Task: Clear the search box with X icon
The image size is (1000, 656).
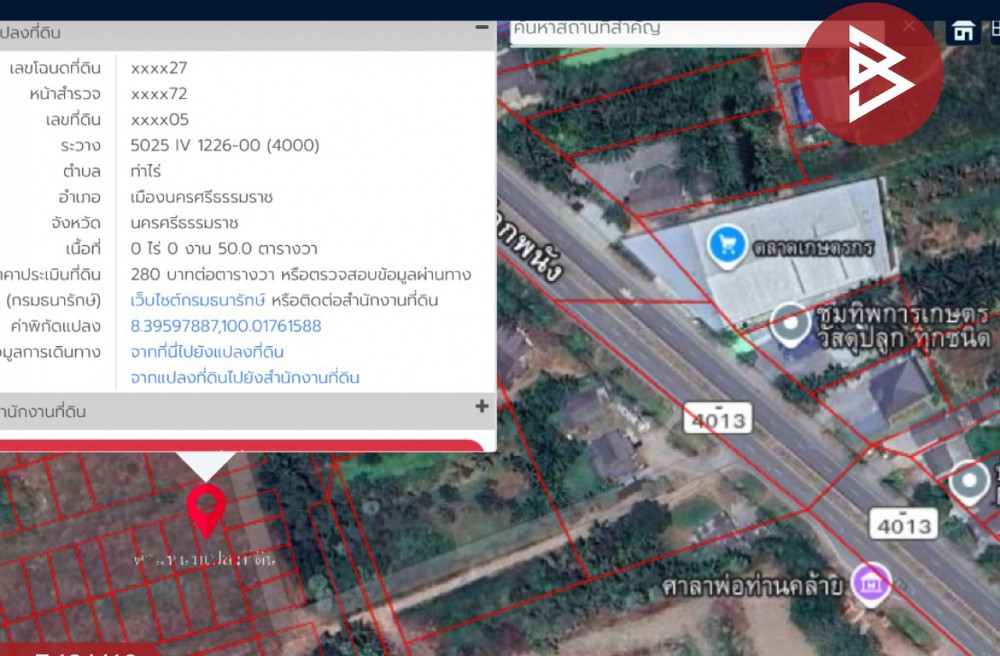Action: pos(908,27)
